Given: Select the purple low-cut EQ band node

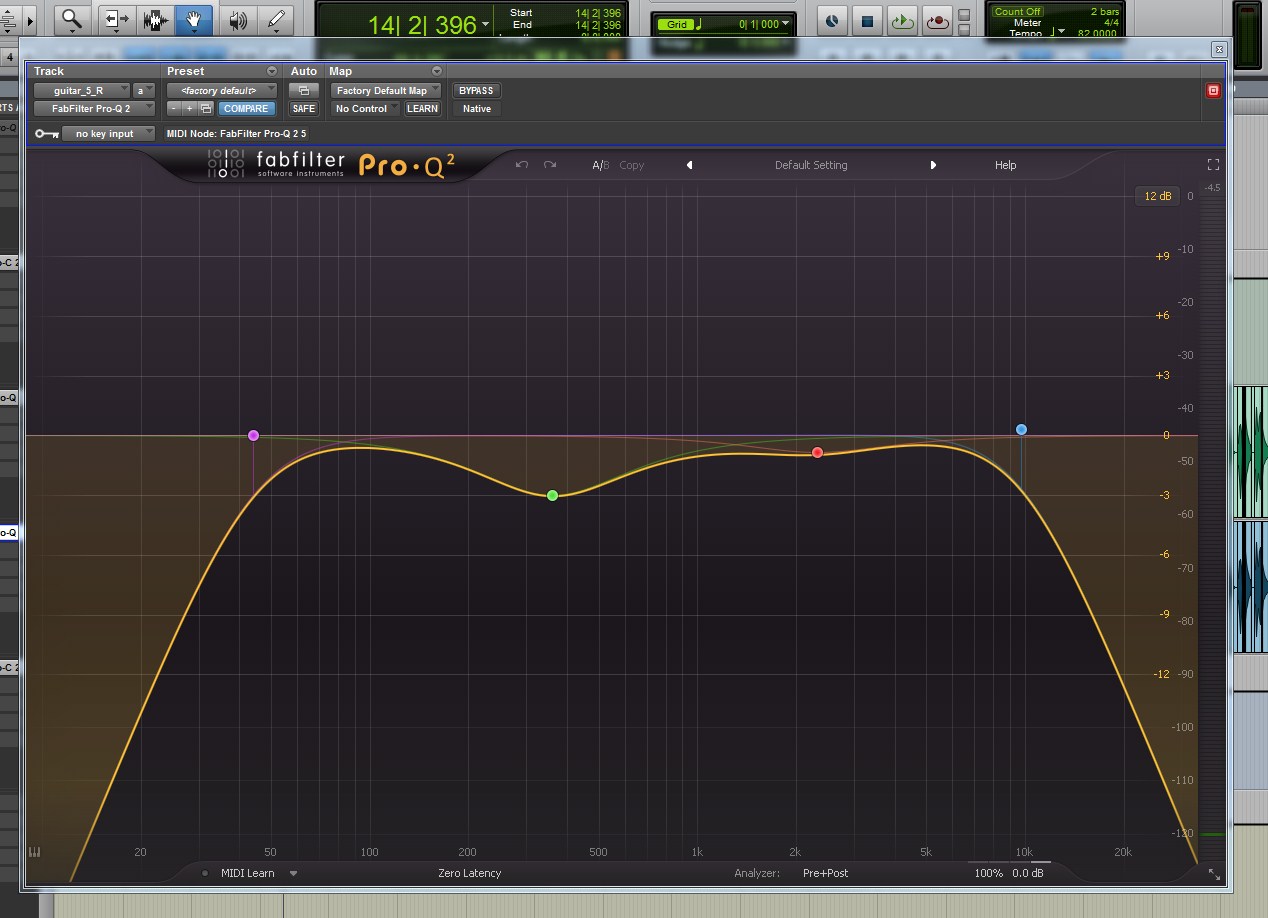Looking at the screenshot, I should [x=253, y=435].
